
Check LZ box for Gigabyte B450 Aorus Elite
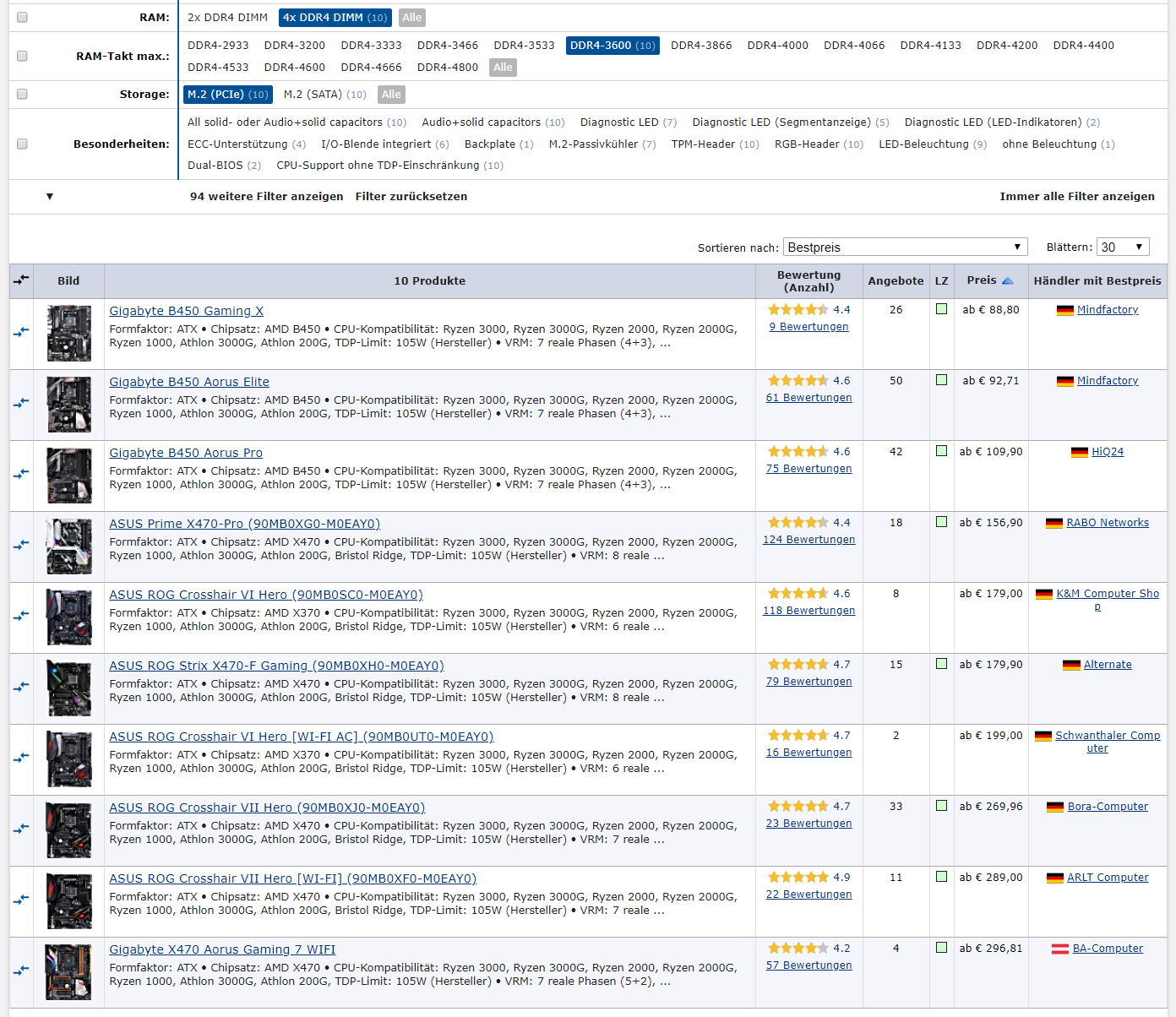point(941,380)
